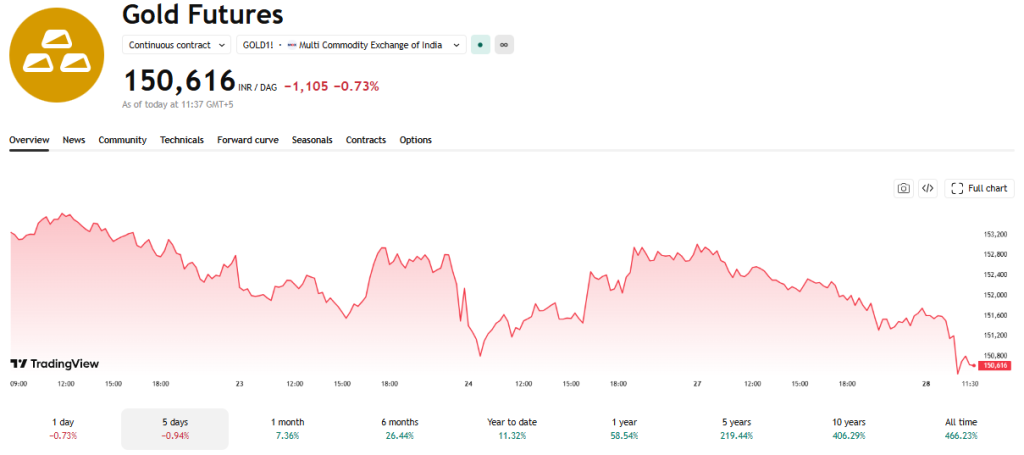Open the Continuous contract dropdown

coord(176,45)
